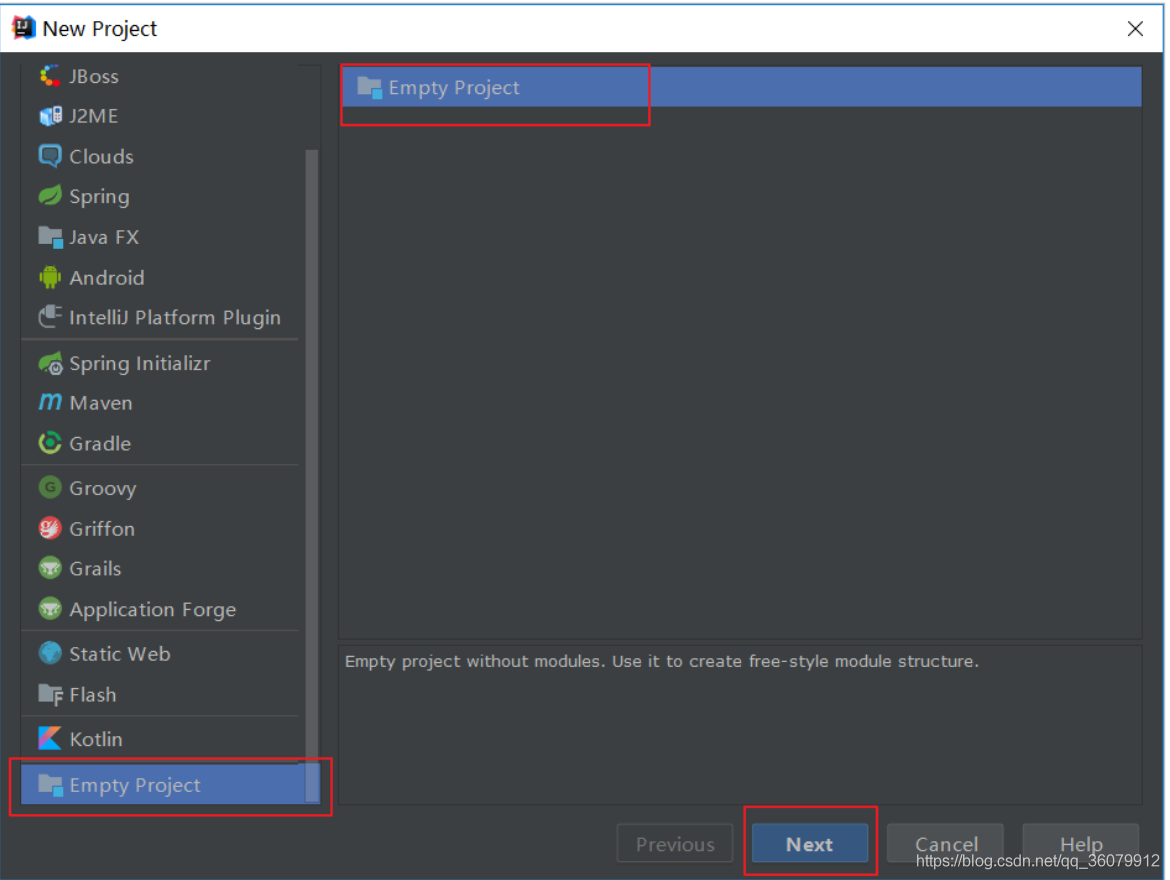Click the Spring Initializr icon
The width and height of the screenshot is (1170, 880).
pos(50,363)
